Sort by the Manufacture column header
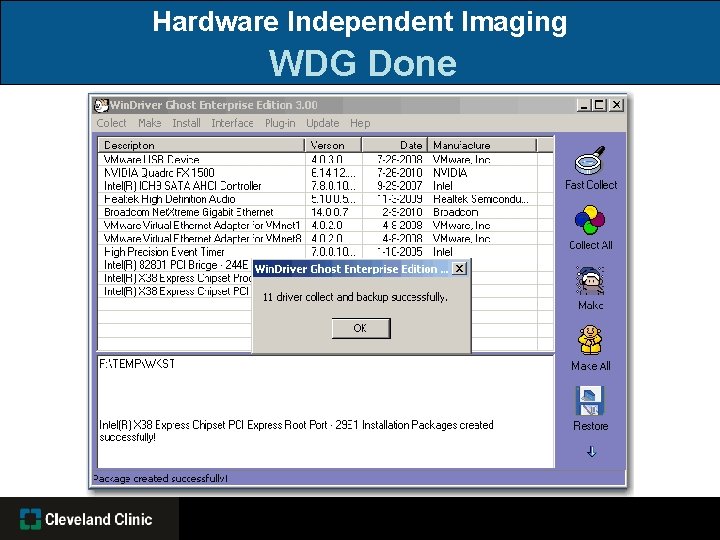The image size is (720, 540). pos(482,145)
